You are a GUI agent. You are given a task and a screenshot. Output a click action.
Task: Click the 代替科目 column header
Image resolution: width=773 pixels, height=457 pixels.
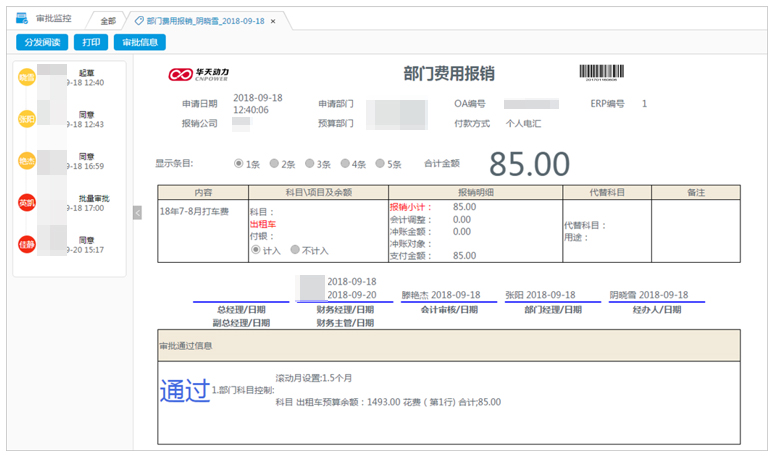point(607,192)
